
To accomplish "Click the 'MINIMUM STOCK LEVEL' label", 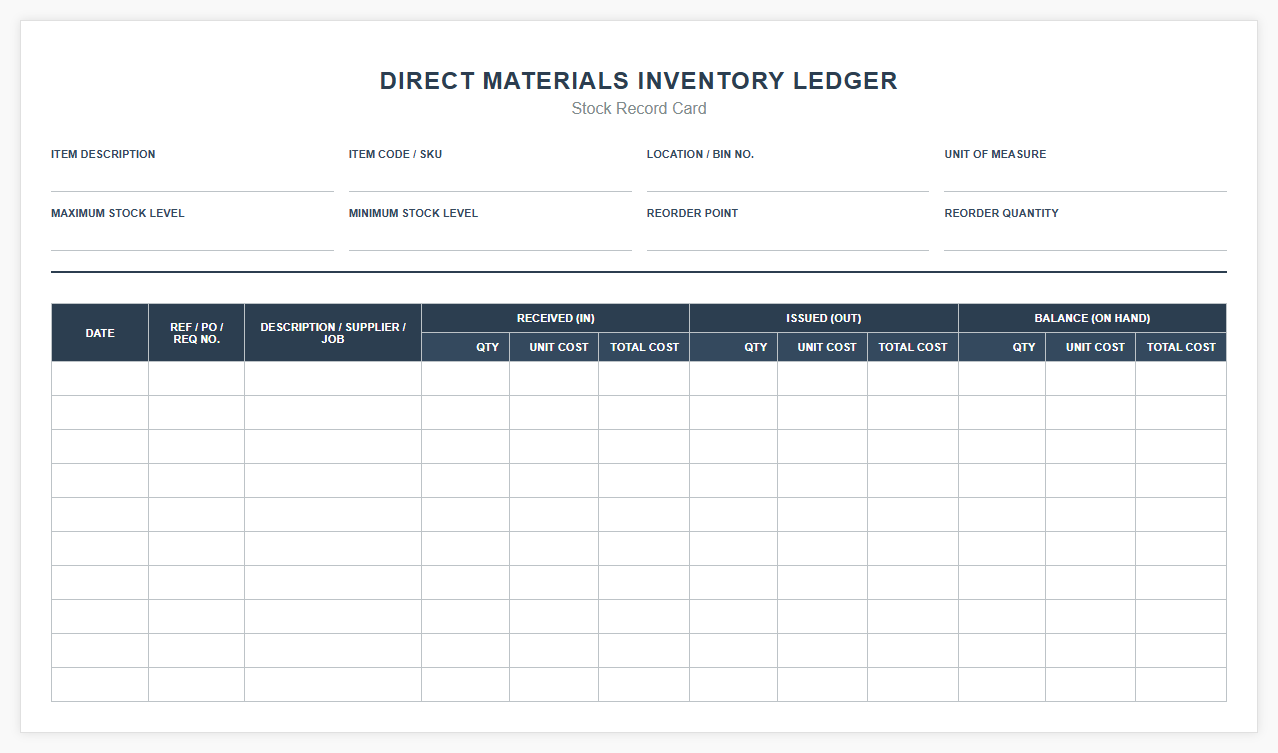I will pos(413,213).
